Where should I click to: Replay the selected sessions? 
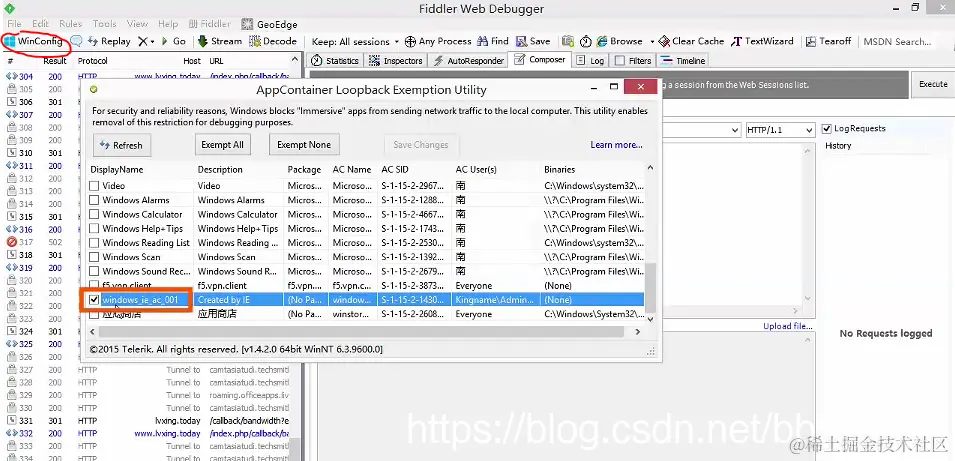110,41
